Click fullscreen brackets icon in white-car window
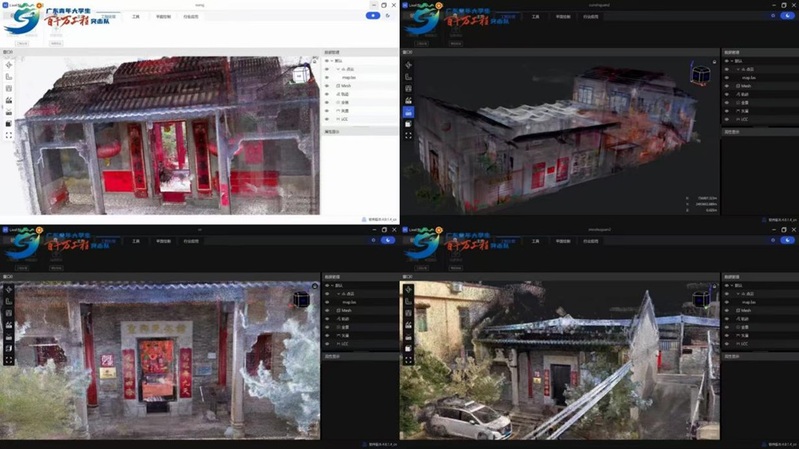799x449 pixels. point(408,360)
